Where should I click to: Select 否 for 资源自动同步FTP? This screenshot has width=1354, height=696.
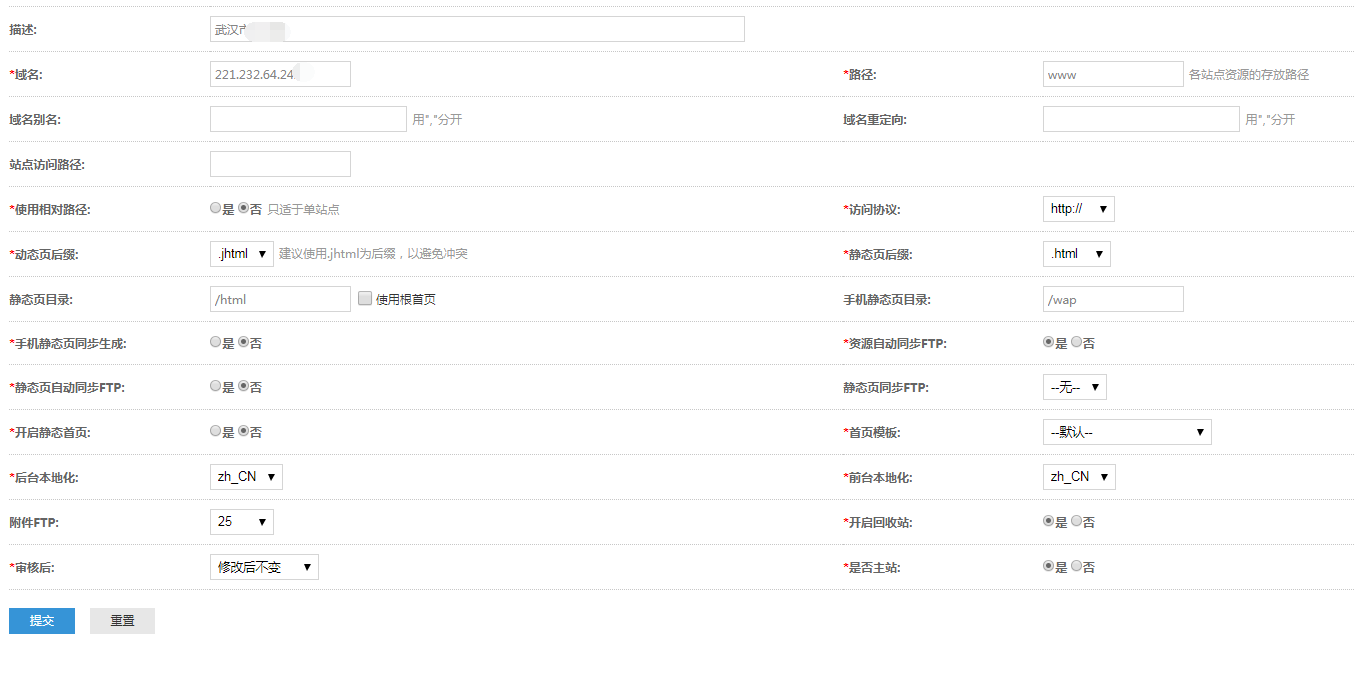pos(1076,342)
